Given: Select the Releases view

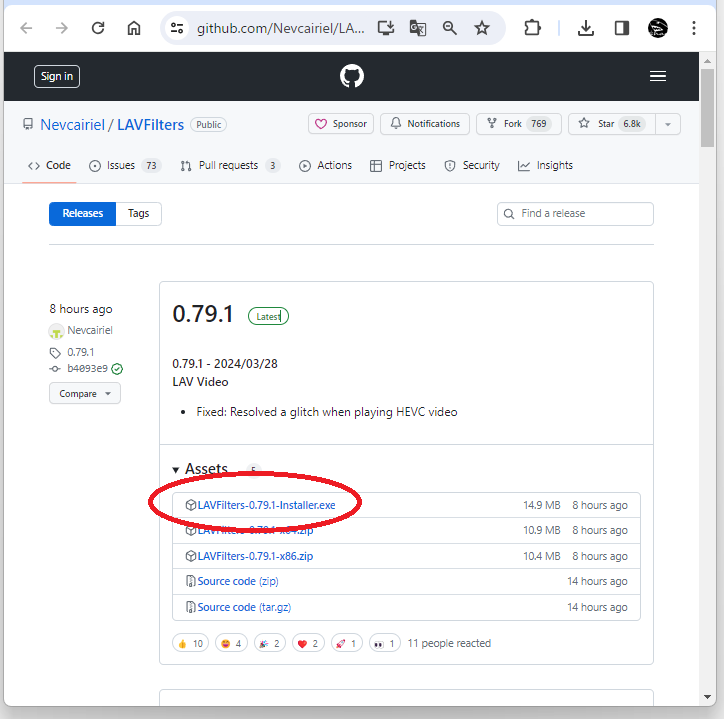Looking at the screenshot, I should [83, 213].
